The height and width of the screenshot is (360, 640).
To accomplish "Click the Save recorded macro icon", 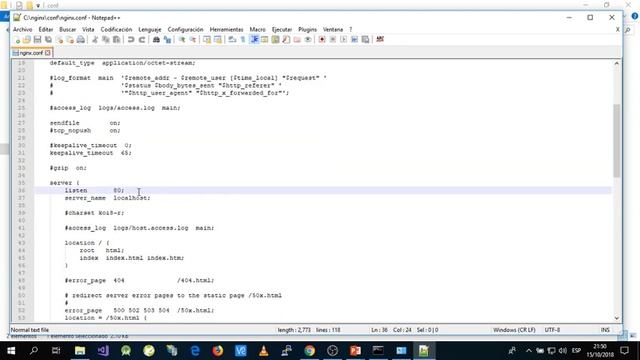I will 365,40.
